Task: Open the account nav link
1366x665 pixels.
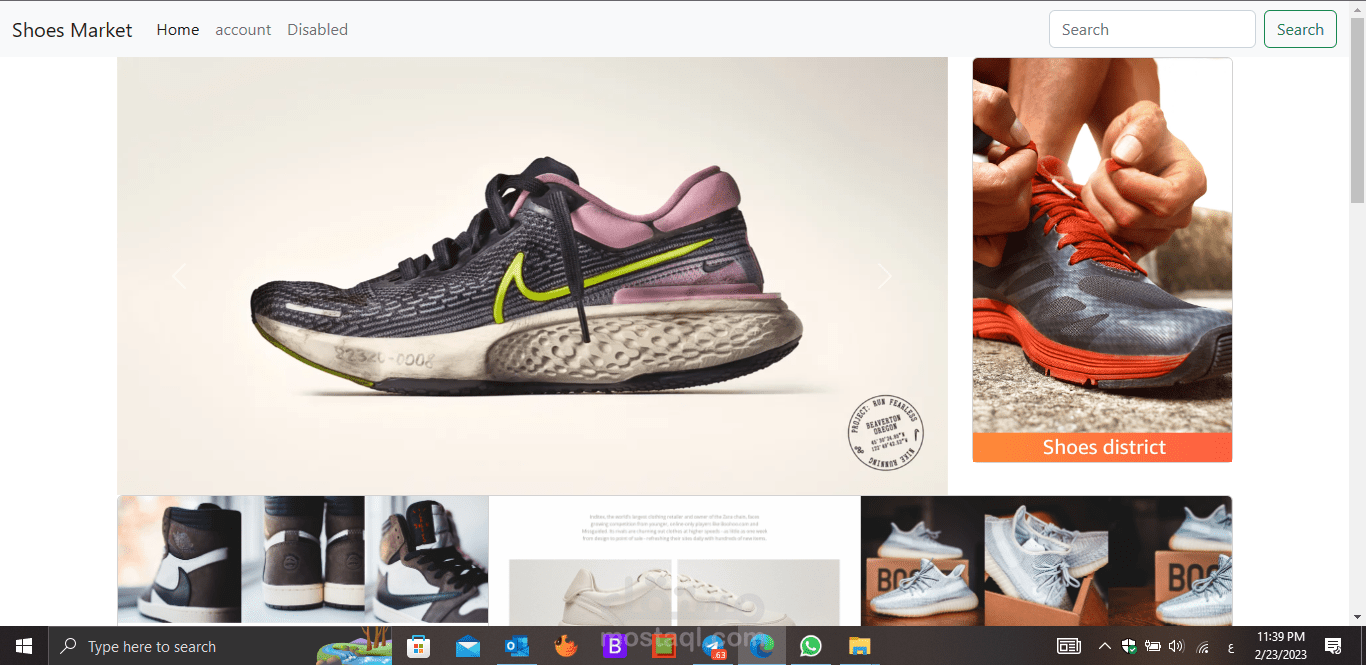Action: (243, 30)
